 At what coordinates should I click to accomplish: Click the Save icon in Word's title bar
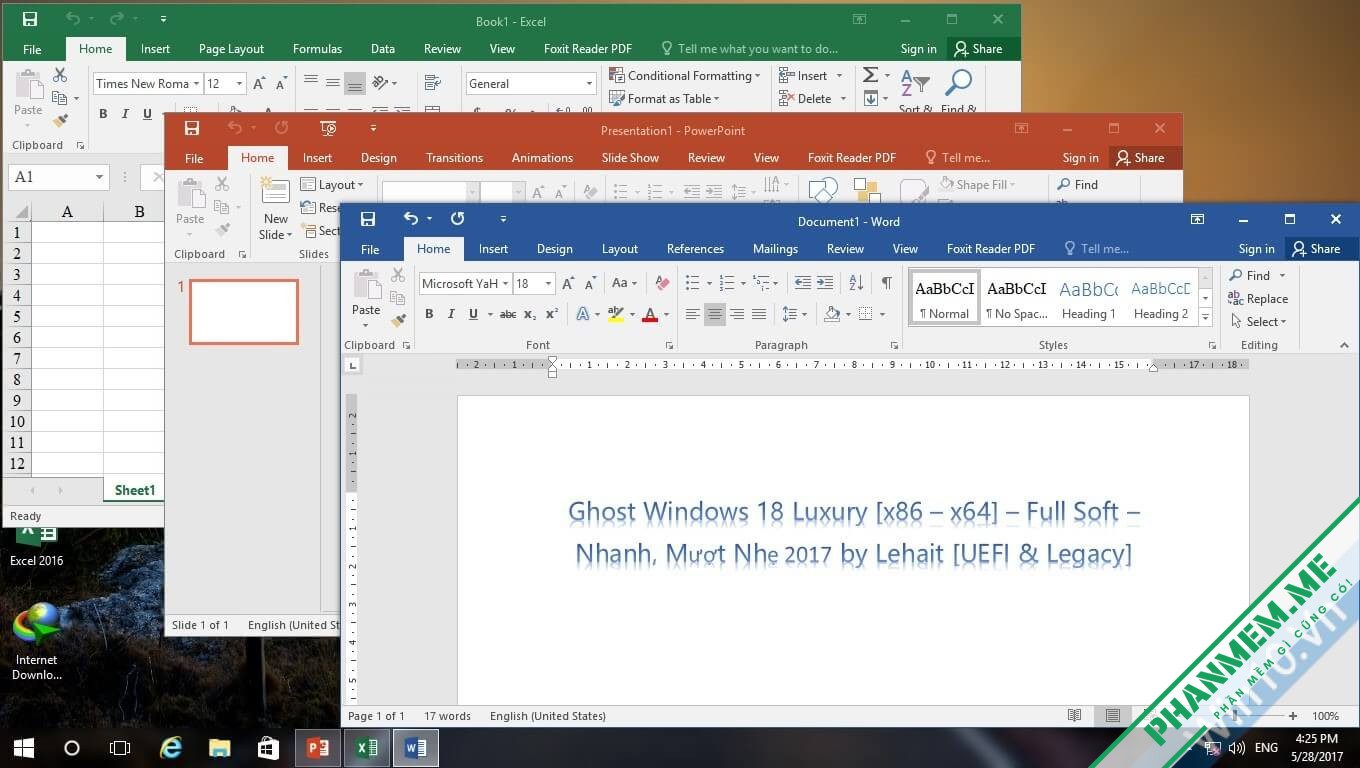point(368,219)
